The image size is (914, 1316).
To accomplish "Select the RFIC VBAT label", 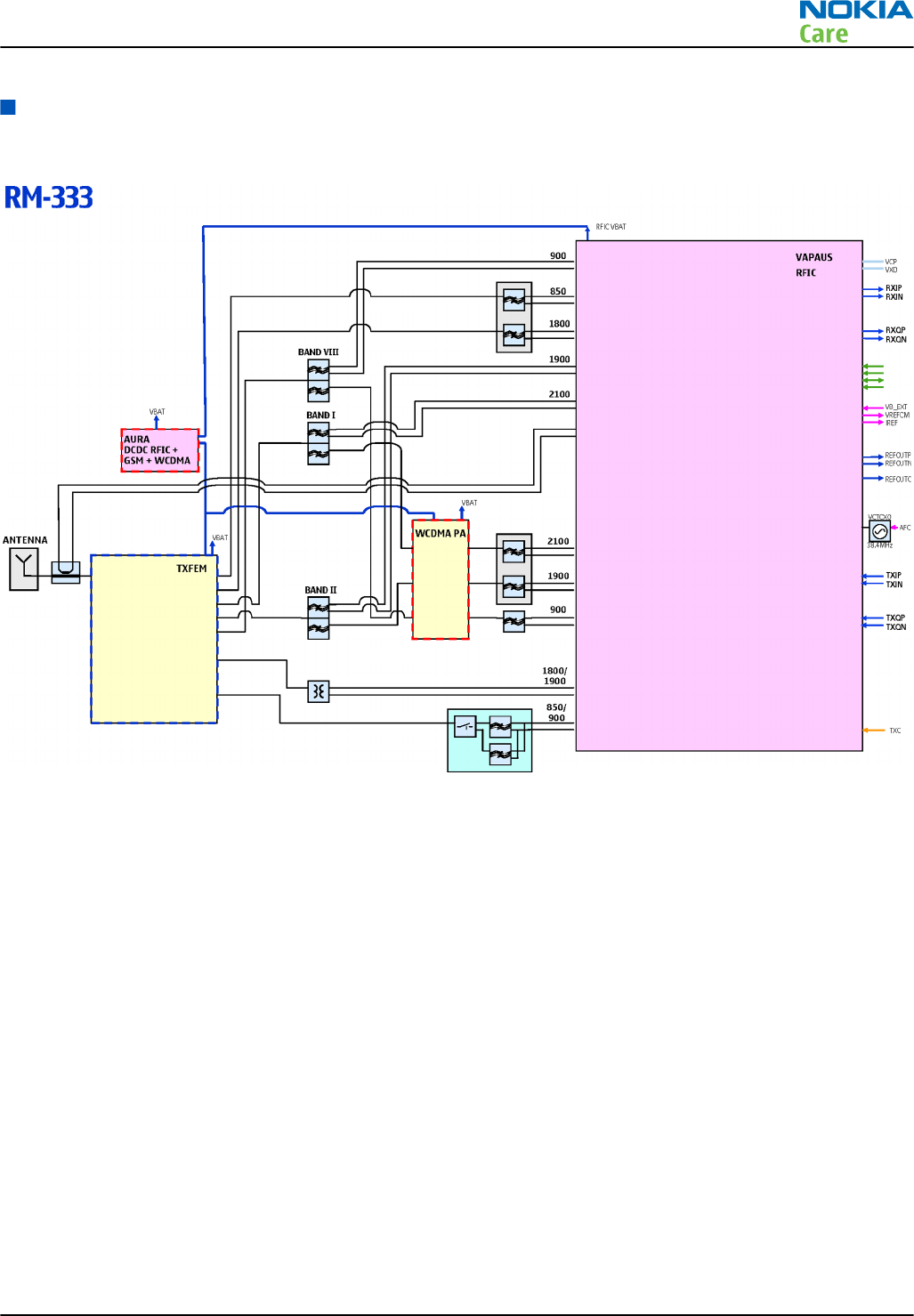I will [611, 227].
